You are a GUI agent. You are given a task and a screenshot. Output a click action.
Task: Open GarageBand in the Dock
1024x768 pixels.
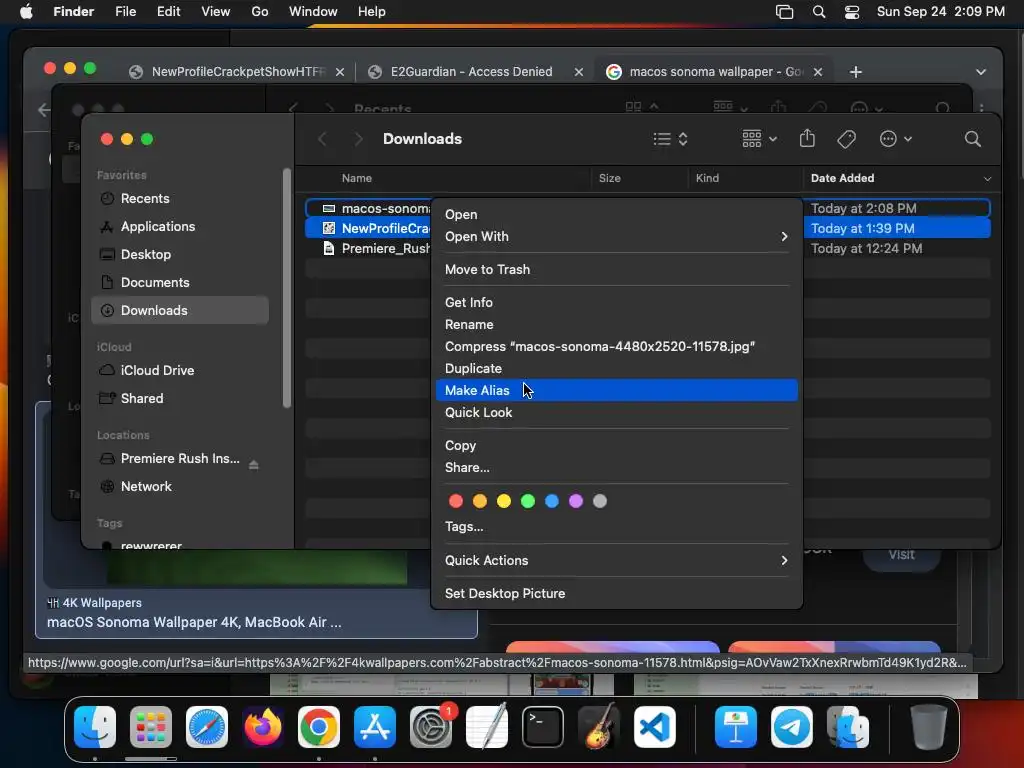(599, 727)
